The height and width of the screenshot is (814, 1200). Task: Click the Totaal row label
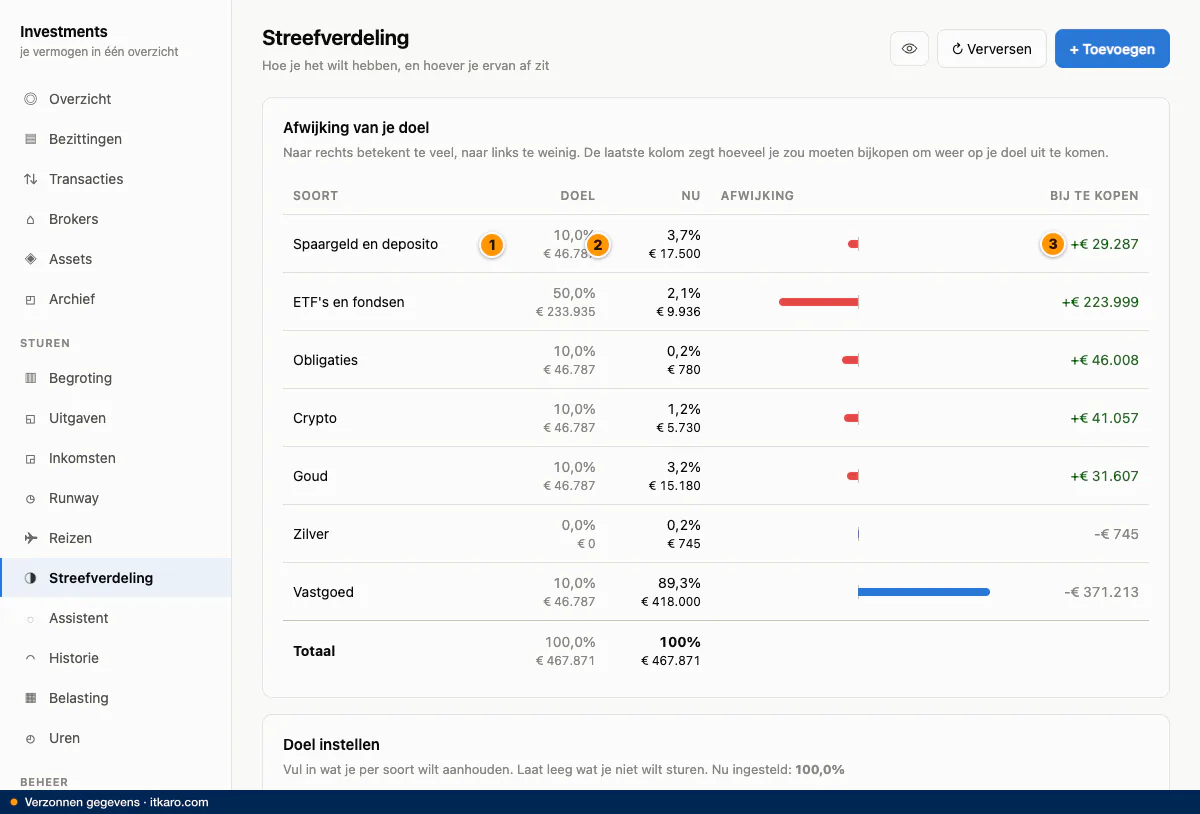tap(314, 651)
